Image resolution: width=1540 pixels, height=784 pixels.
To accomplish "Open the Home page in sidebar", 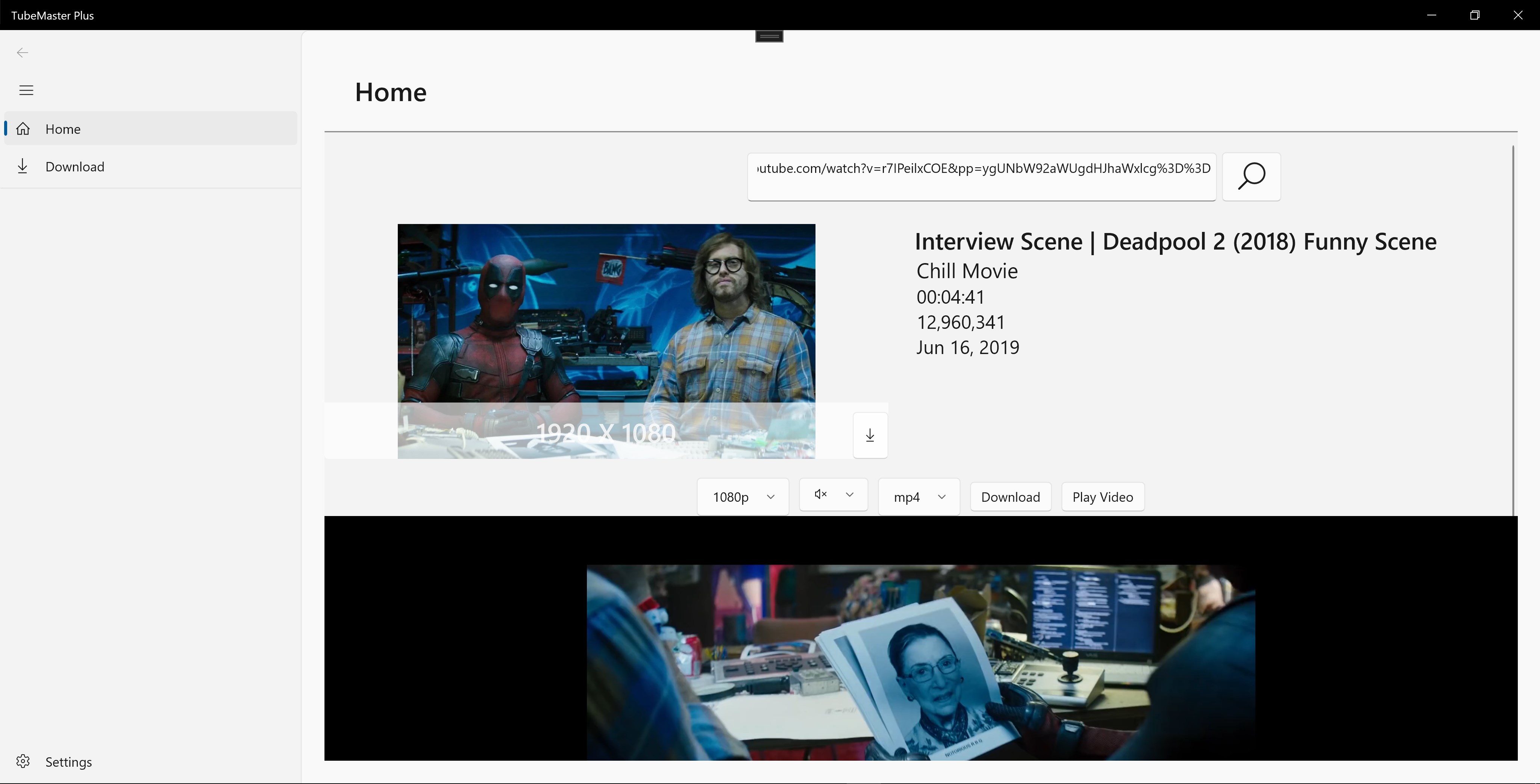I will point(151,129).
